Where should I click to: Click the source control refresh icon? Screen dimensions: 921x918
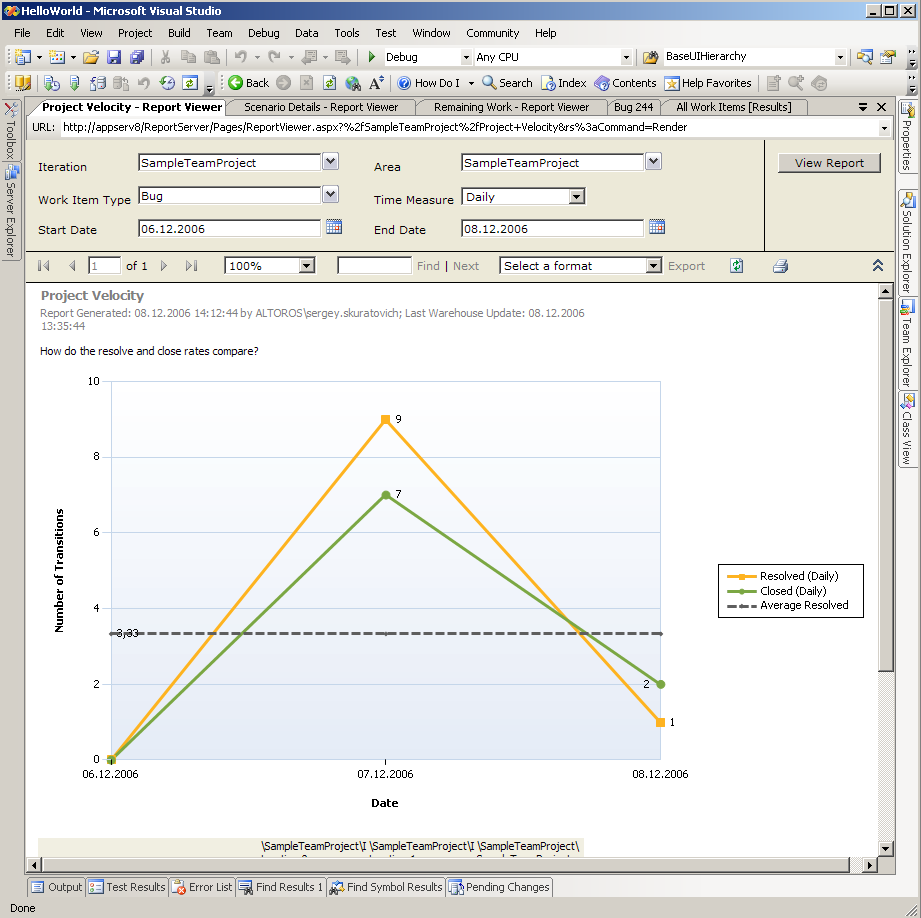tap(189, 83)
